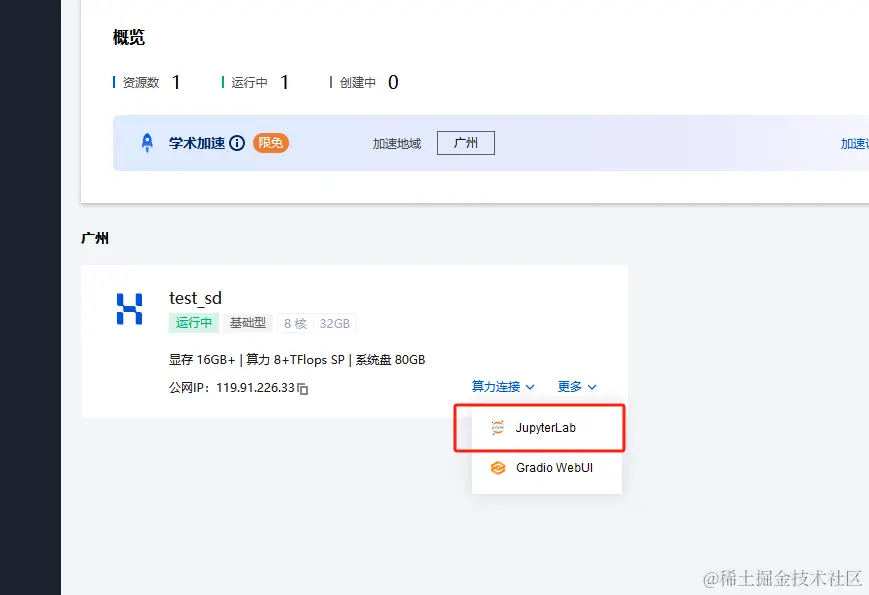Click the 基础型 instance type tag
The height and width of the screenshot is (595, 869).
(247, 323)
